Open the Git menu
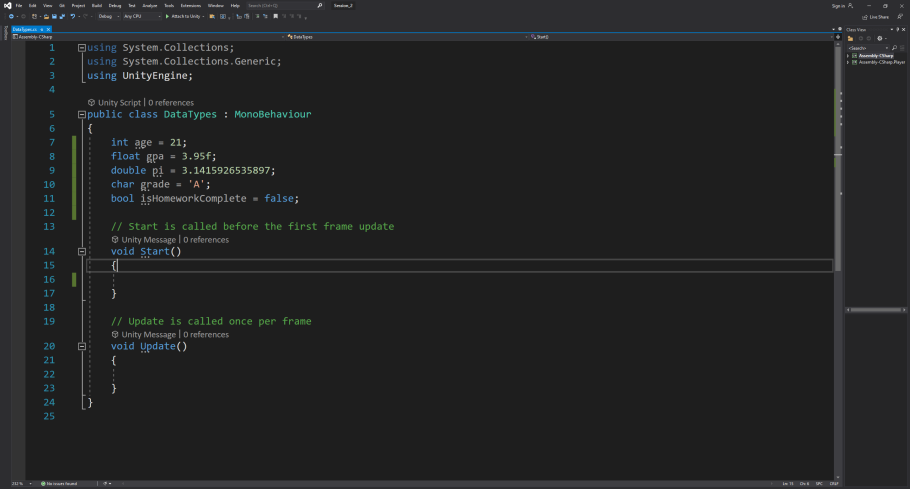 [x=62, y=5]
